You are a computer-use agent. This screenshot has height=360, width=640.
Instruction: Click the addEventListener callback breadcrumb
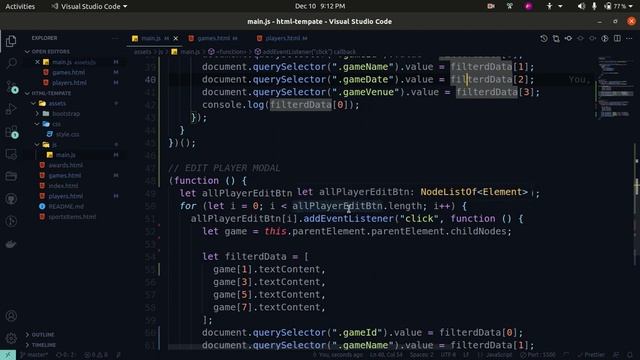305,52
